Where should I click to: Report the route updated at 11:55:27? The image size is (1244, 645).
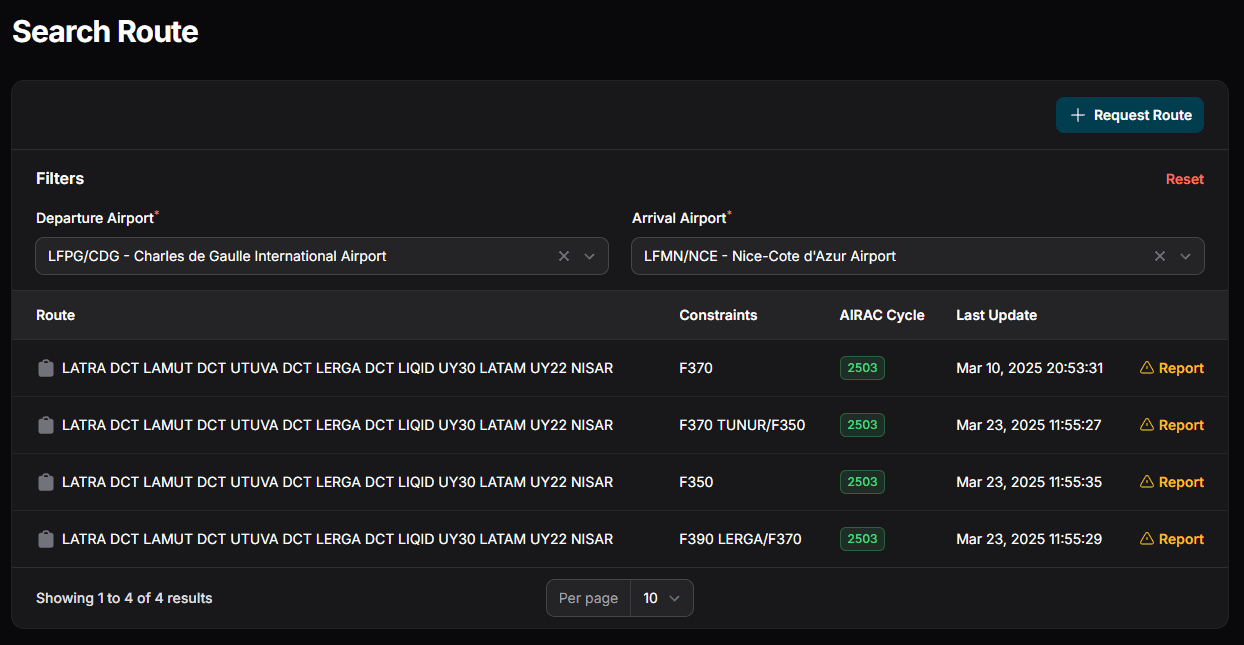(1172, 425)
